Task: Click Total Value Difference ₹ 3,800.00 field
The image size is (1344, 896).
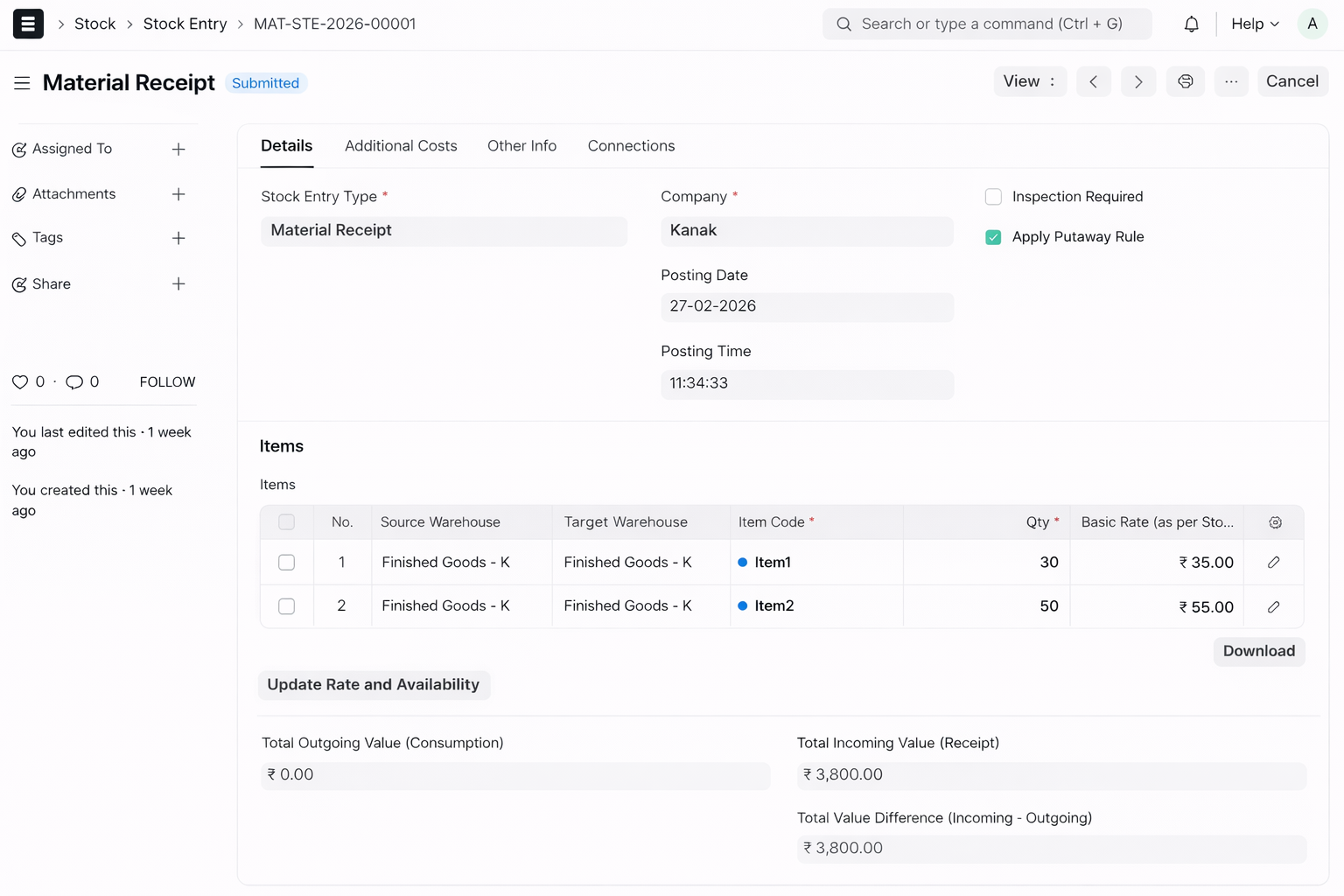Action: [x=1051, y=849]
